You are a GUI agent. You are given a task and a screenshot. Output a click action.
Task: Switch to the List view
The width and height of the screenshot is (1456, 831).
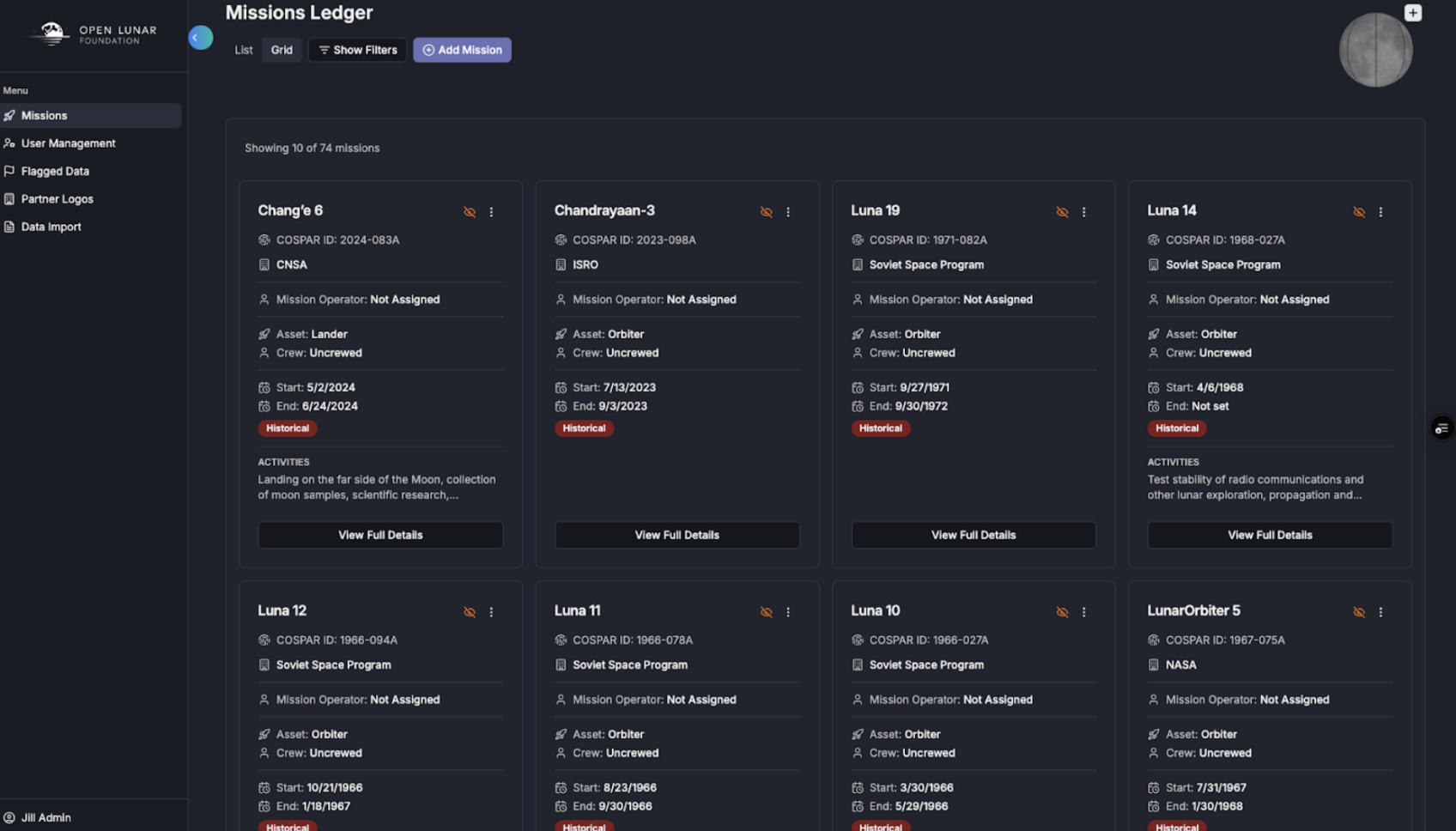pos(244,50)
